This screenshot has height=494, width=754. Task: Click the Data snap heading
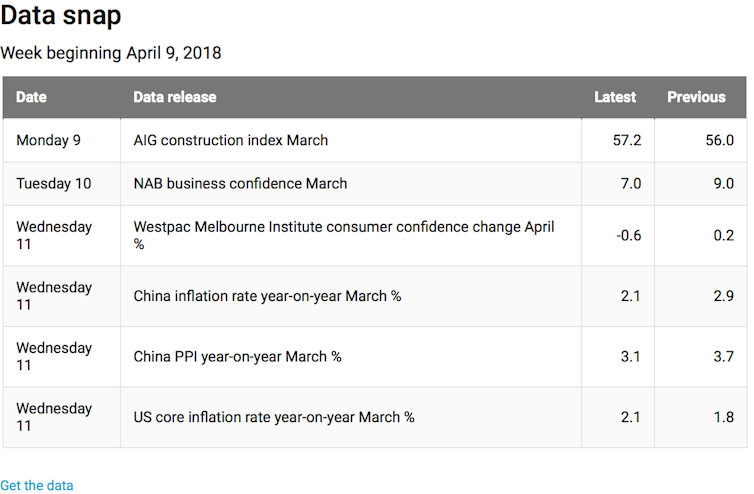(63, 16)
